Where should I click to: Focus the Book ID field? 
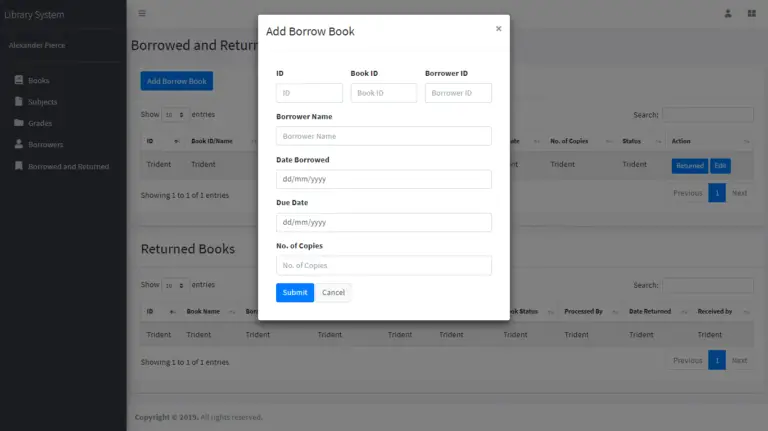(x=384, y=93)
